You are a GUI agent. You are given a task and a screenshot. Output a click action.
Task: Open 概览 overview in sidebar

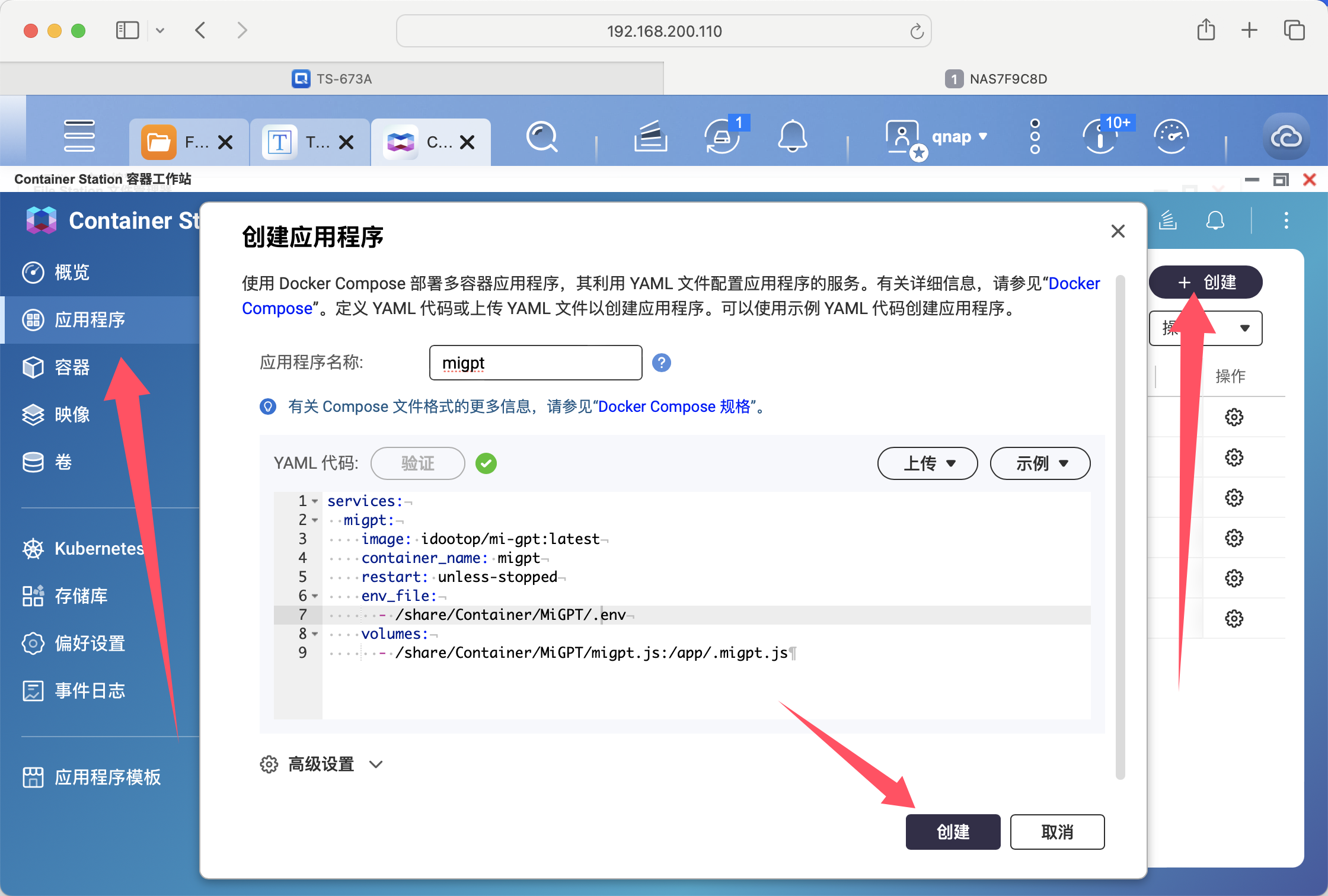[x=100, y=273]
